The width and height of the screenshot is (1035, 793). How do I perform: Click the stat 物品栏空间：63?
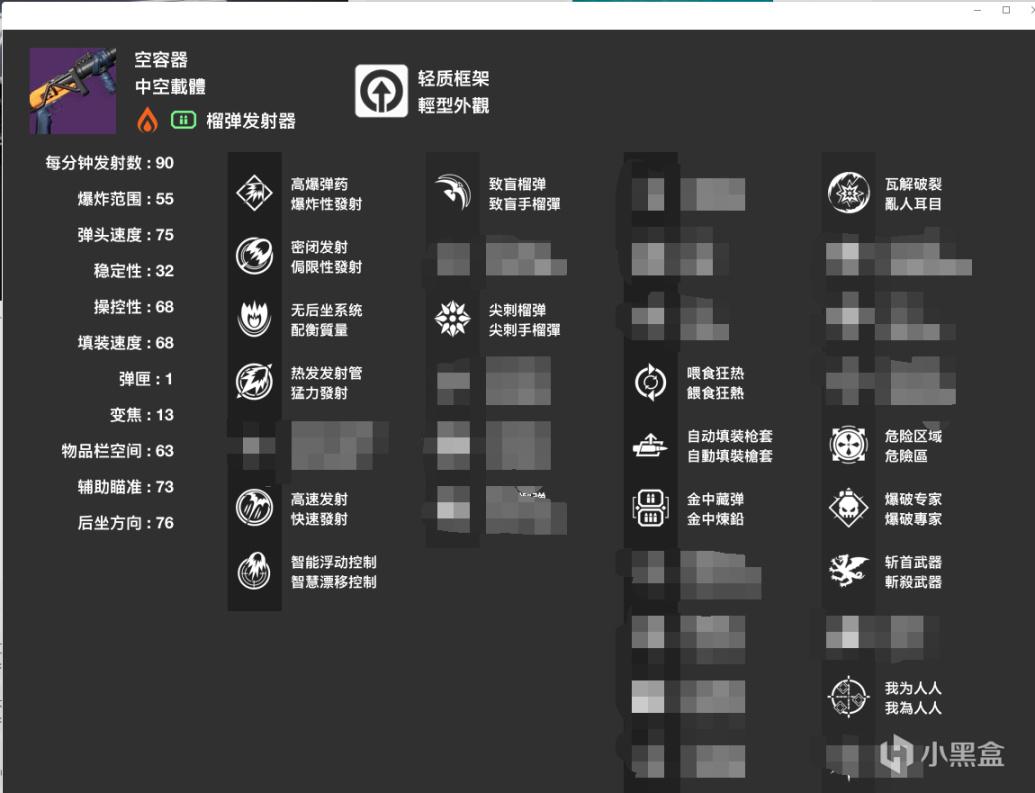point(117,451)
